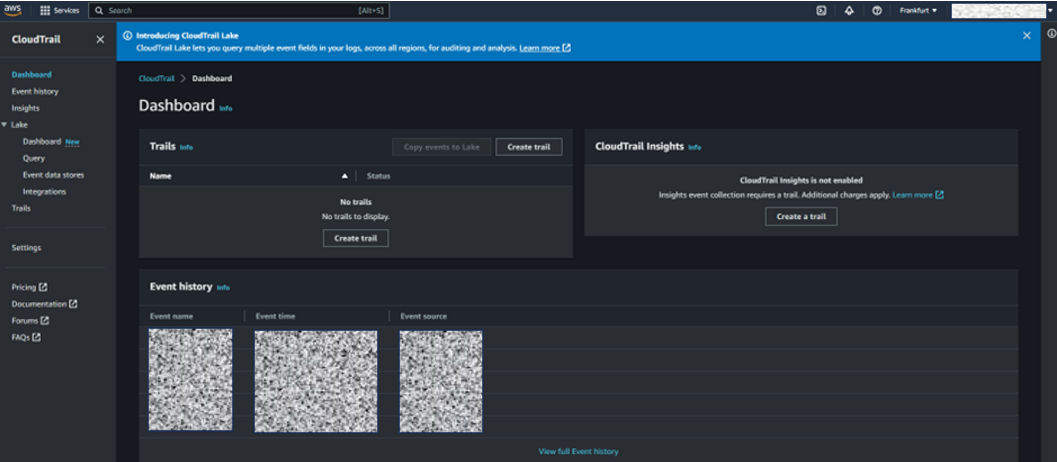Viewport: 1057px width, 462px height.
Task: Sort trails by Name column arrow
Action: [x=344, y=176]
